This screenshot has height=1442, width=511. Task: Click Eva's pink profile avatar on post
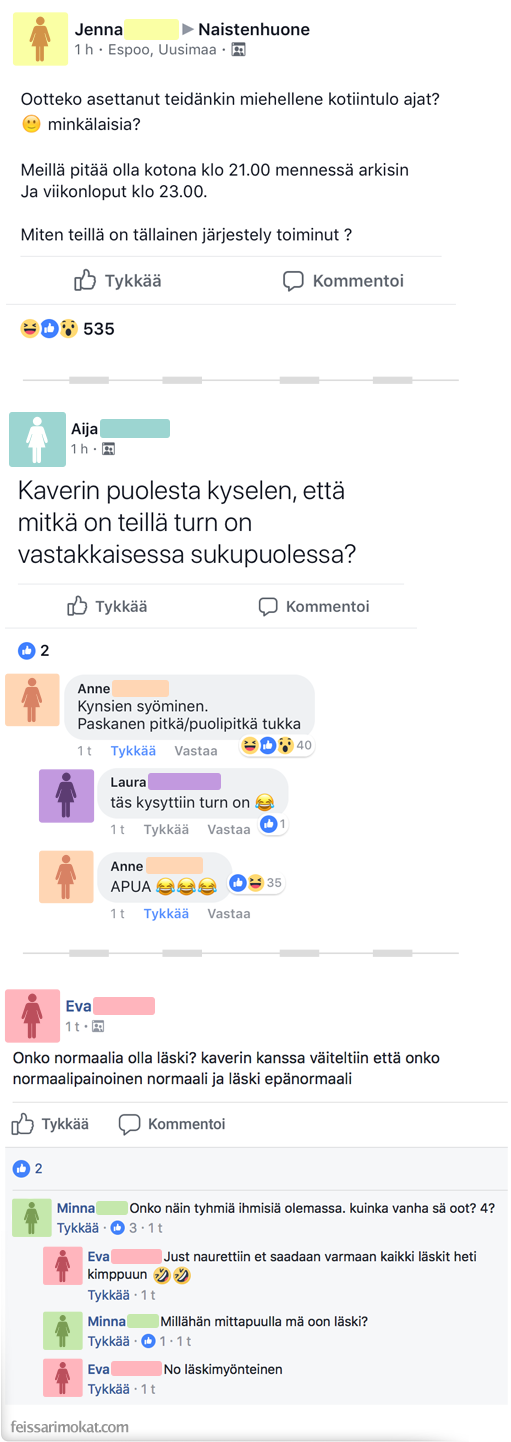pyautogui.click(x=32, y=1015)
